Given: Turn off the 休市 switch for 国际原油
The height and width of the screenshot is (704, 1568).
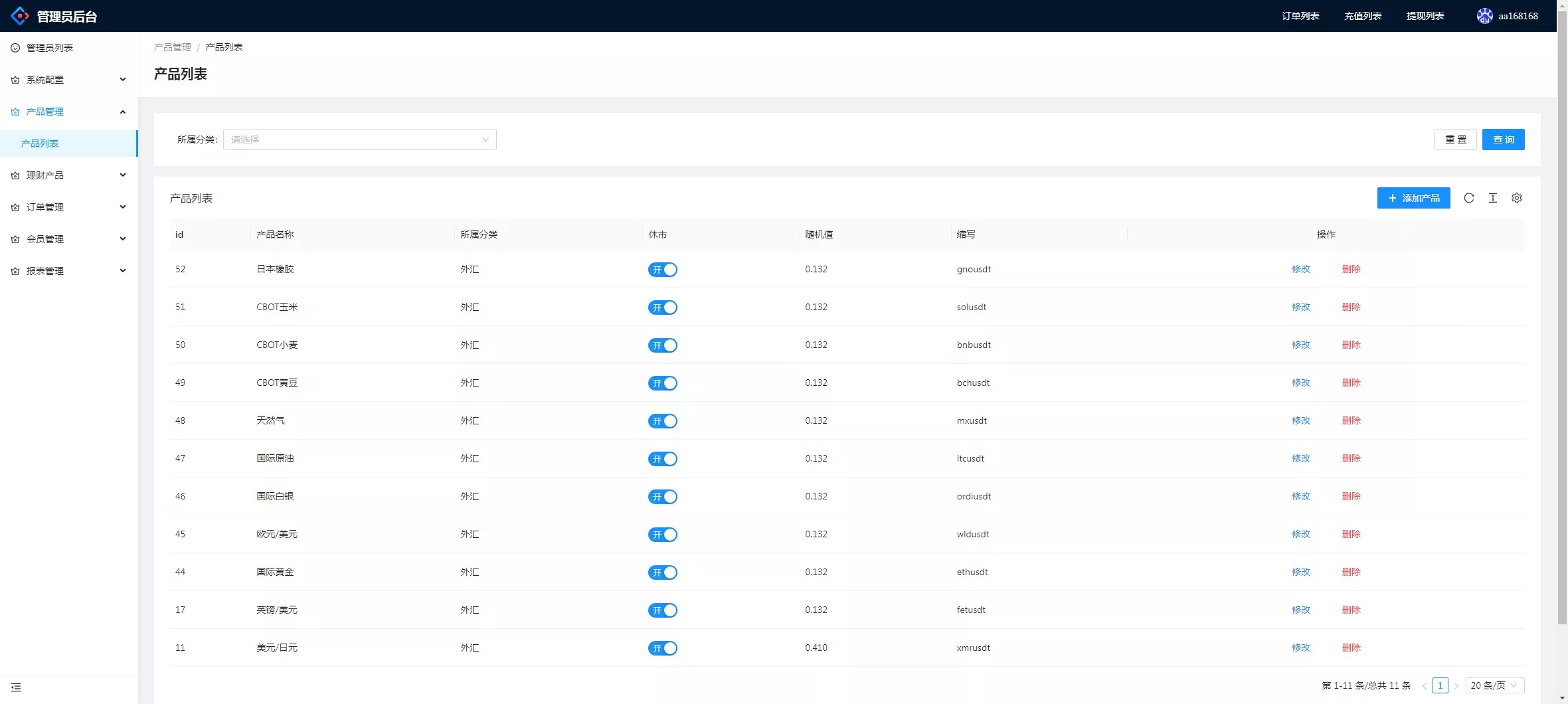Looking at the screenshot, I should [662, 459].
